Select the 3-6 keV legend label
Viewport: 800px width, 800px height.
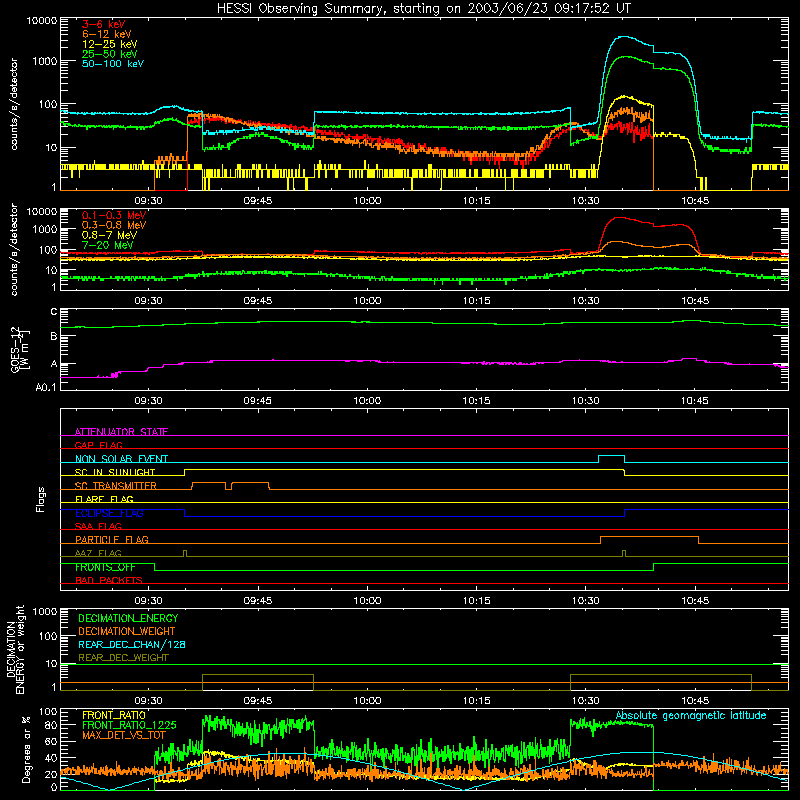(104, 24)
